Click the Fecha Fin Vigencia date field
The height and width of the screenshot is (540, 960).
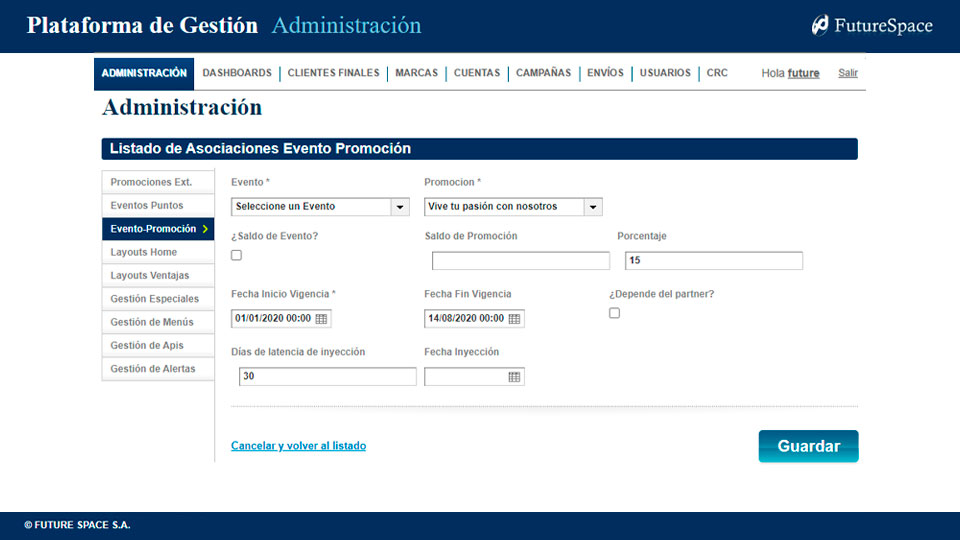click(x=474, y=318)
